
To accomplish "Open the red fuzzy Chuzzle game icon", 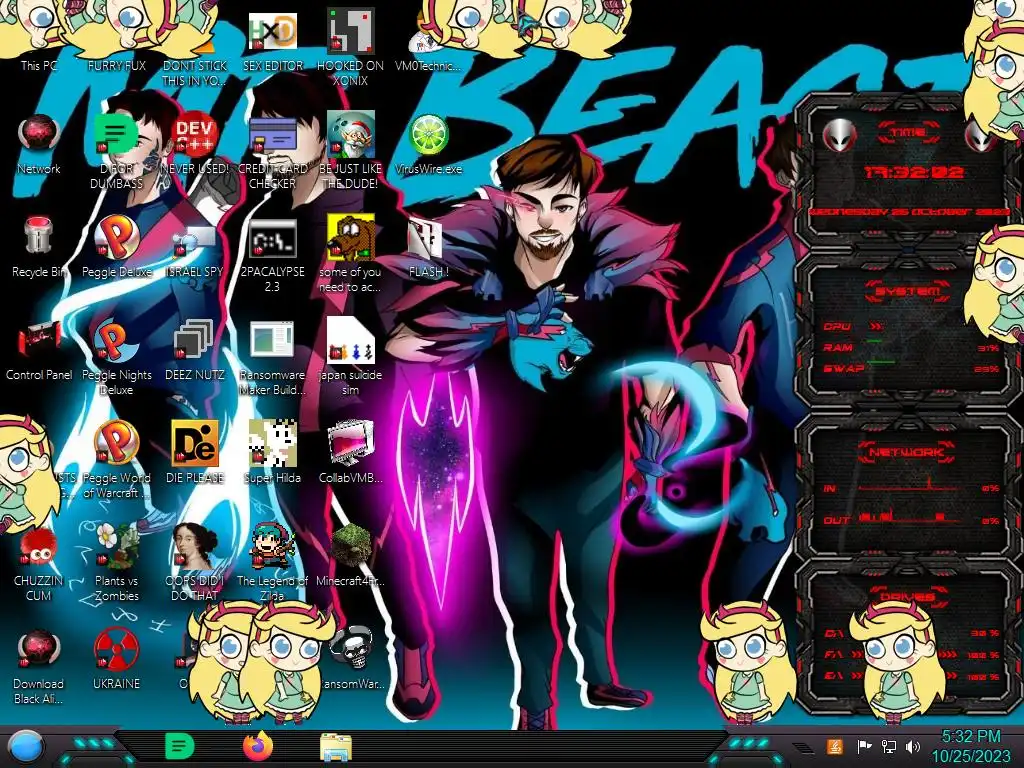I will [39, 547].
